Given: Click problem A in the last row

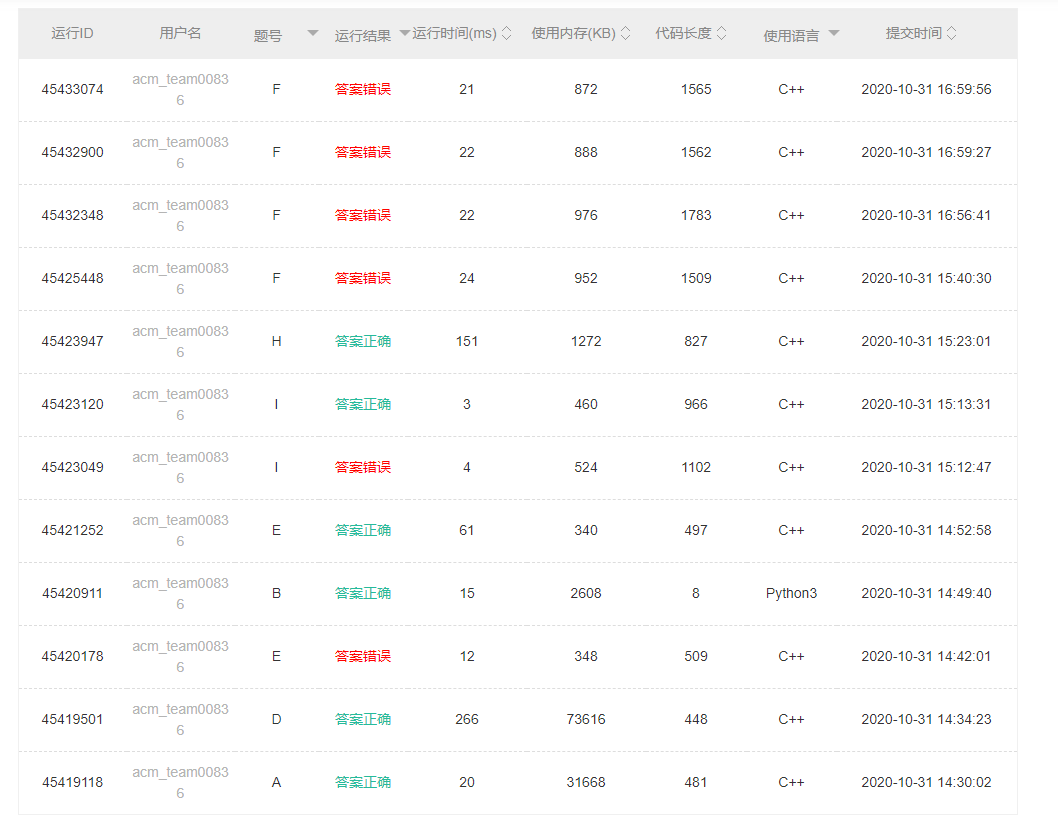Looking at the screenshot, I should click(277, 782).
